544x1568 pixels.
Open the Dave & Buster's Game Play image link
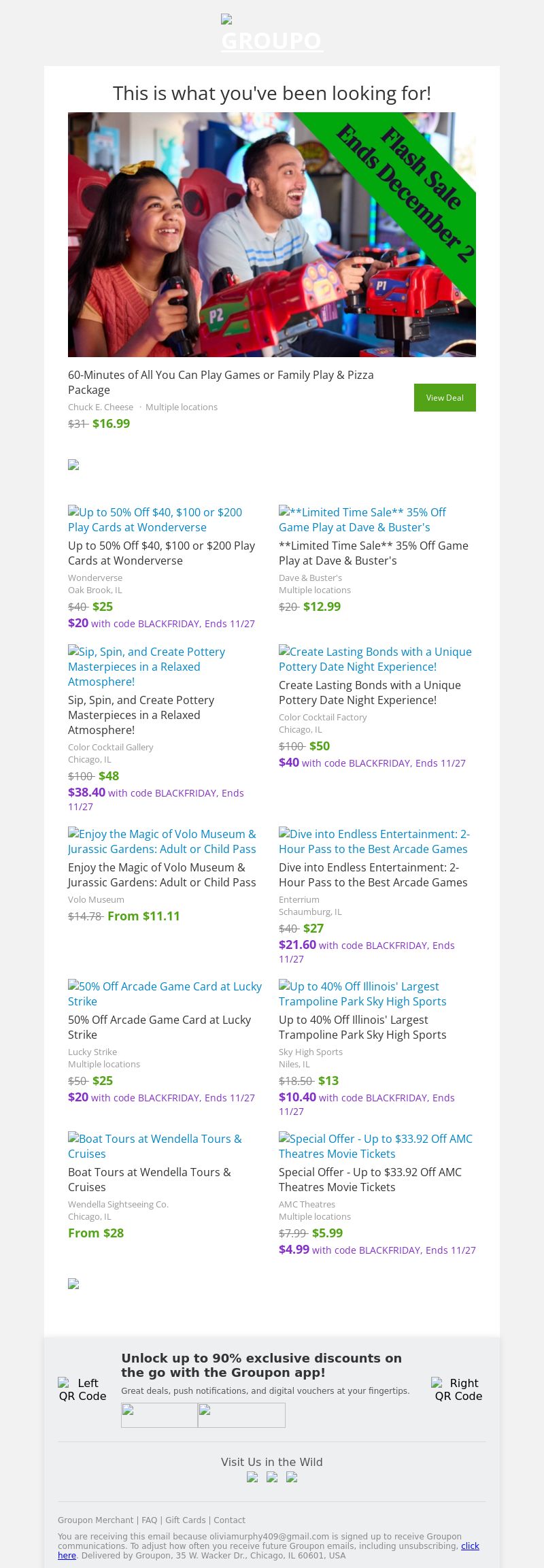(x=362, y=520)
